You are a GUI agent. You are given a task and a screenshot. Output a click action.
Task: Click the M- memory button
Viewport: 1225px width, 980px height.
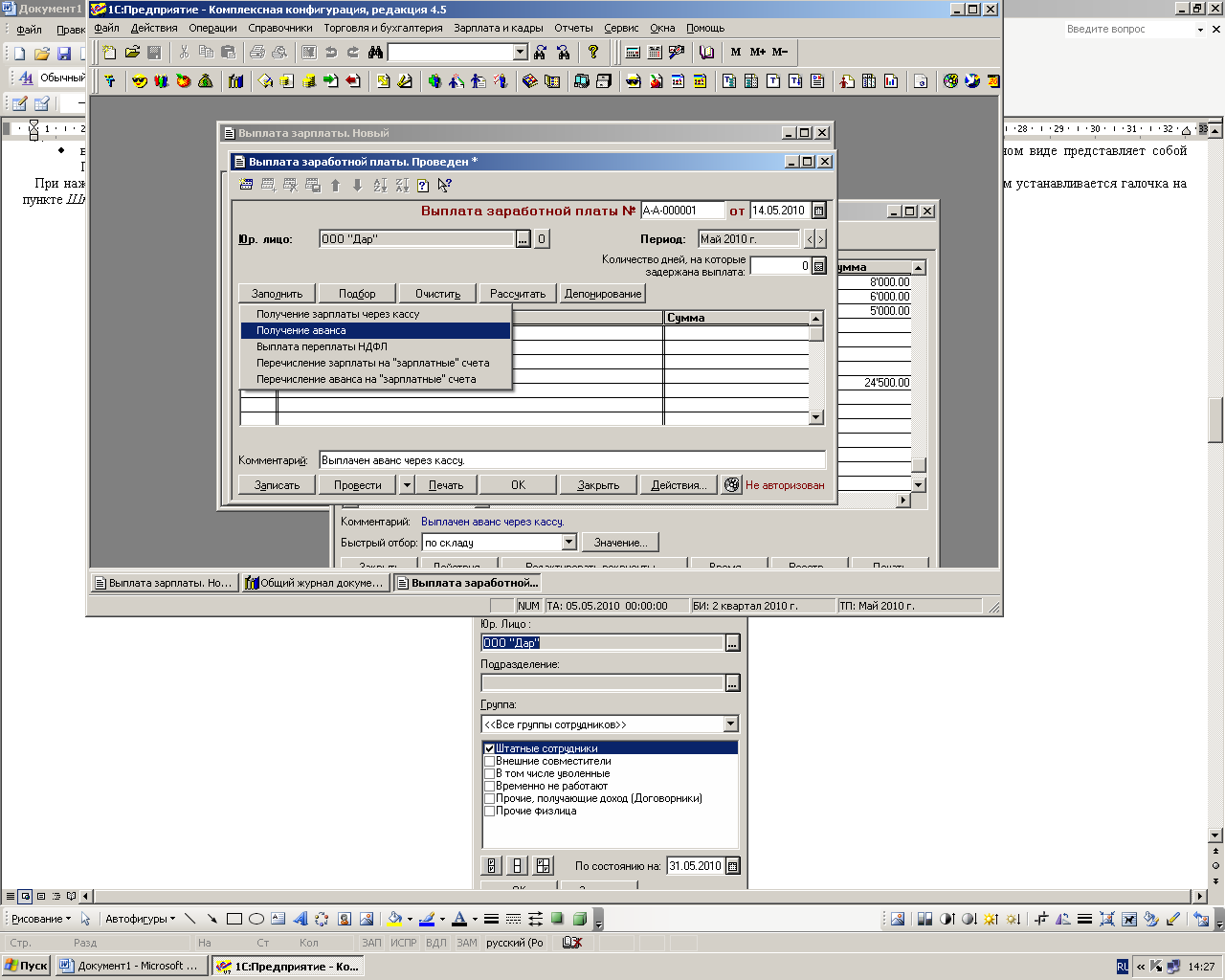780,52
